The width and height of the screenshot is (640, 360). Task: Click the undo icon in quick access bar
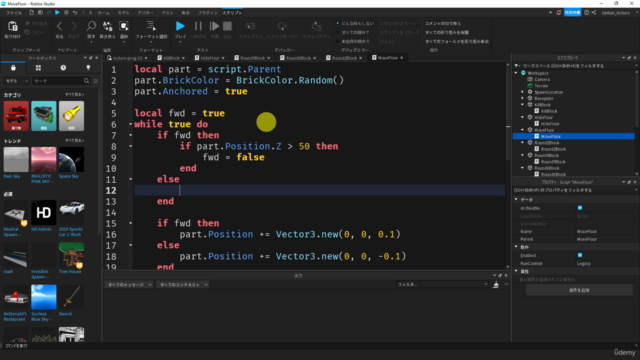point(75,13)
